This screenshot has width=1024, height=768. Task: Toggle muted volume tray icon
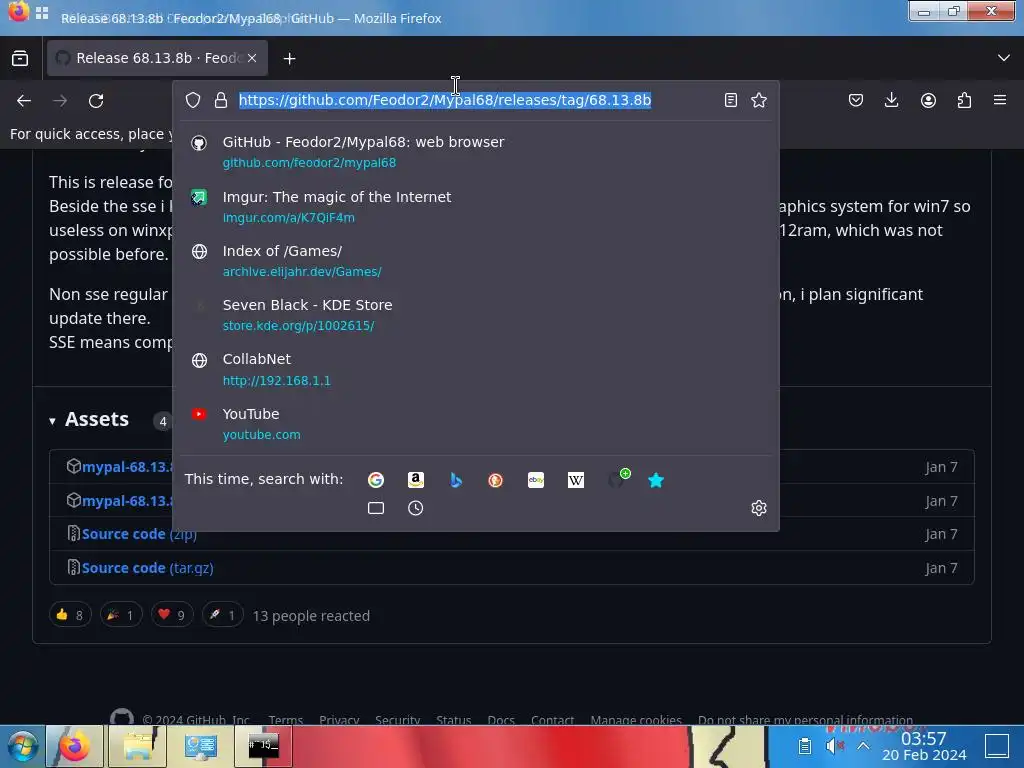(835, 746)
